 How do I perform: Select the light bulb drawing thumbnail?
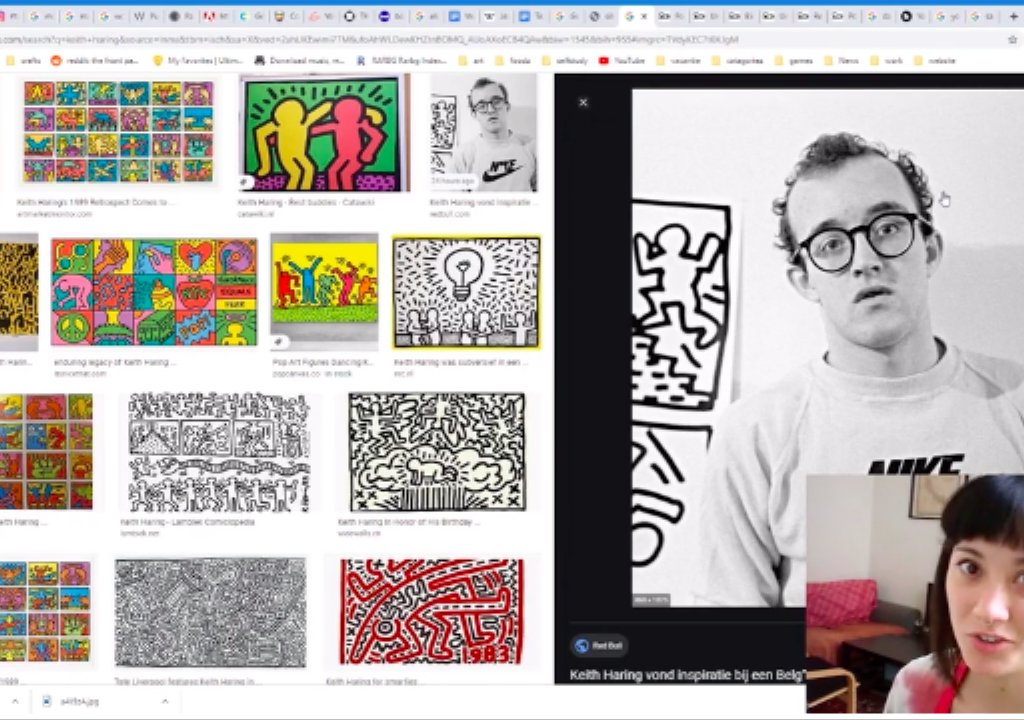pyautogui.click(x=466, y=292)
